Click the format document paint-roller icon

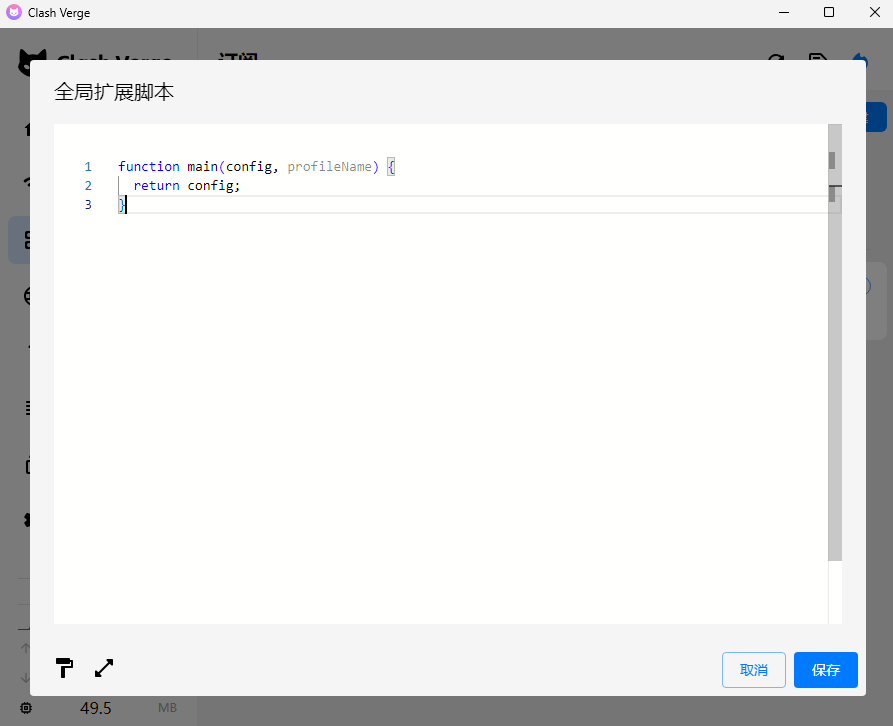click(65, 668)
